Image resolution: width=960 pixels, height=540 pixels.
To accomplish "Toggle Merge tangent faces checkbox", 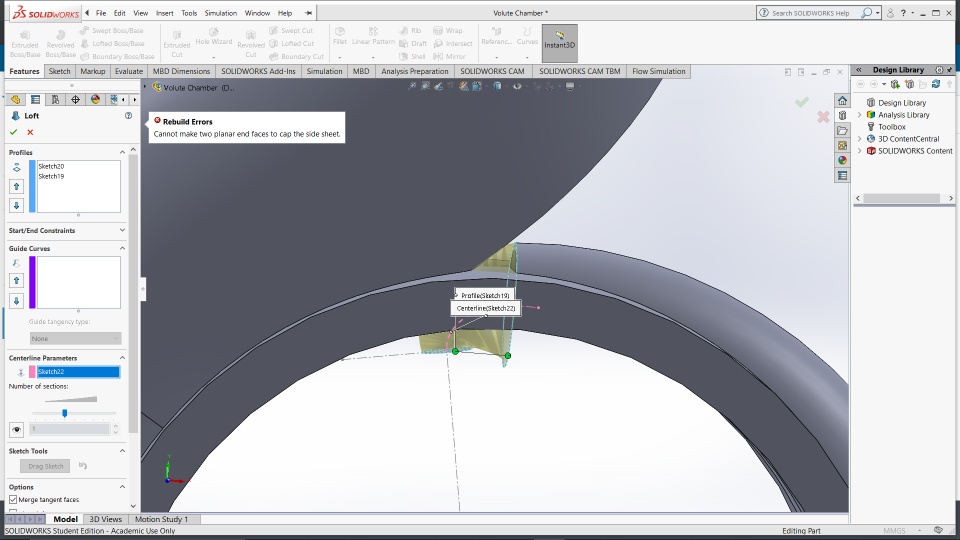I will point(13,499).
